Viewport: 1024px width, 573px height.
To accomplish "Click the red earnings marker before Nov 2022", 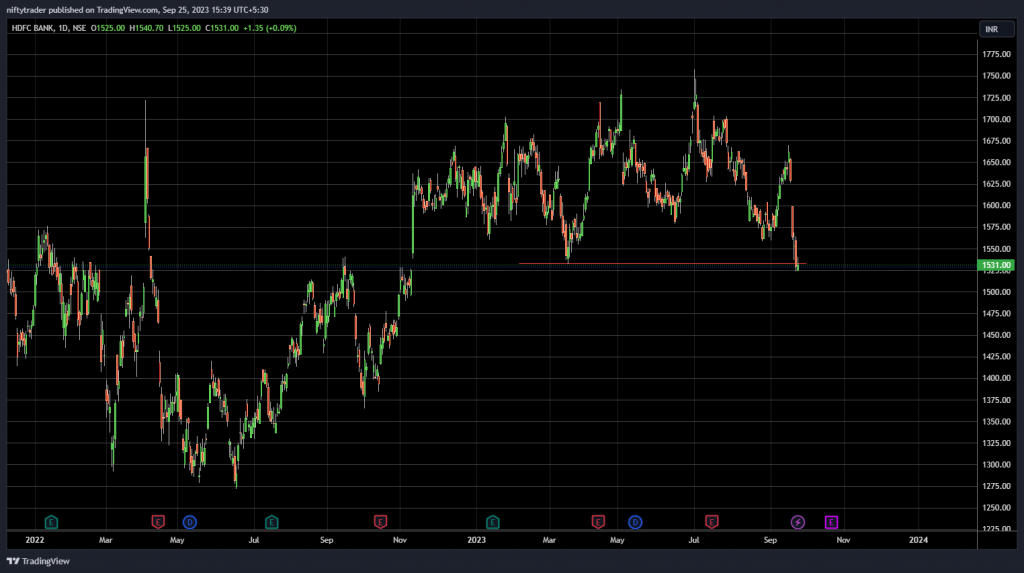I will [x=381, y=522].
